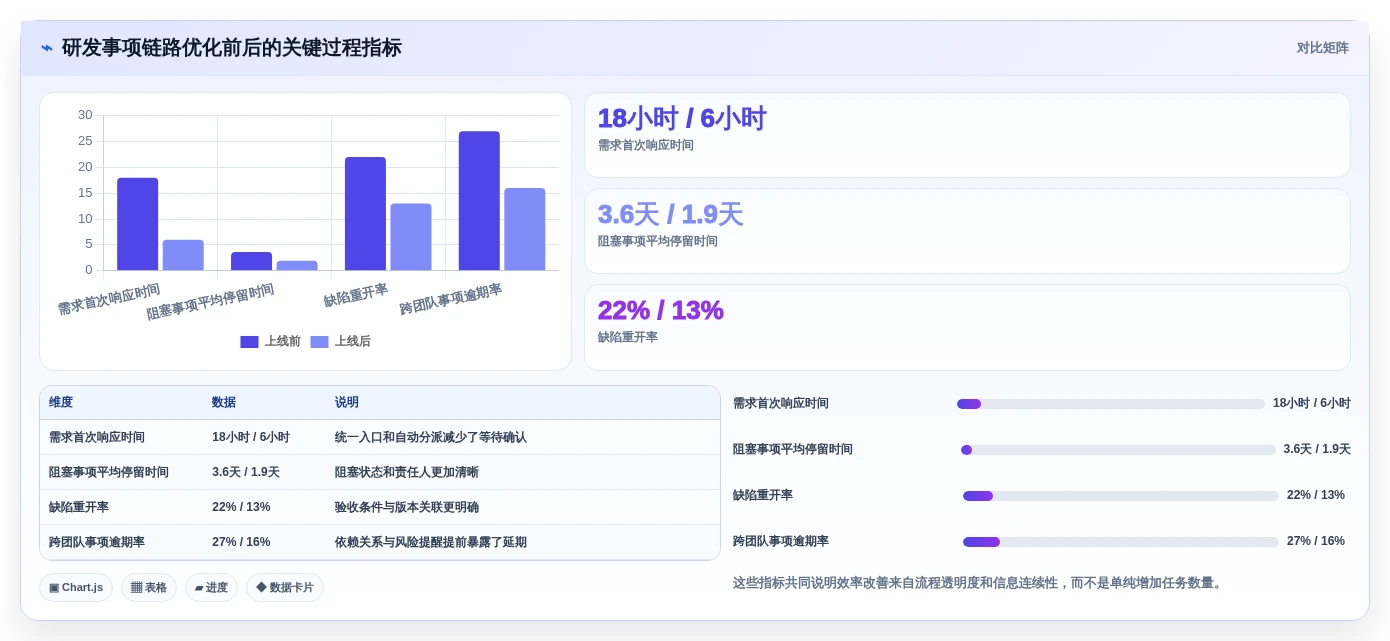The image size is (1390, 641).
Task: Click the 上线后 bar for 需求首次响应时间
Action: point(183,255)
